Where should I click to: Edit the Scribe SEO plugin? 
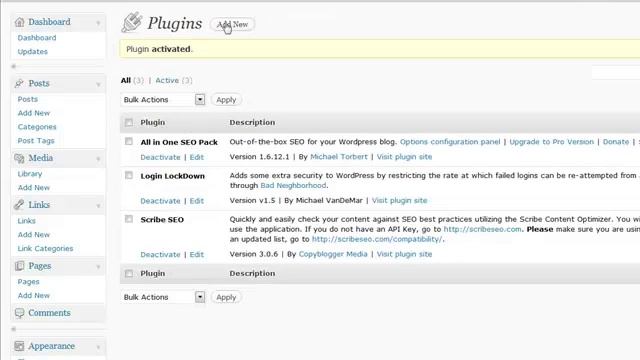pos(196,254)
